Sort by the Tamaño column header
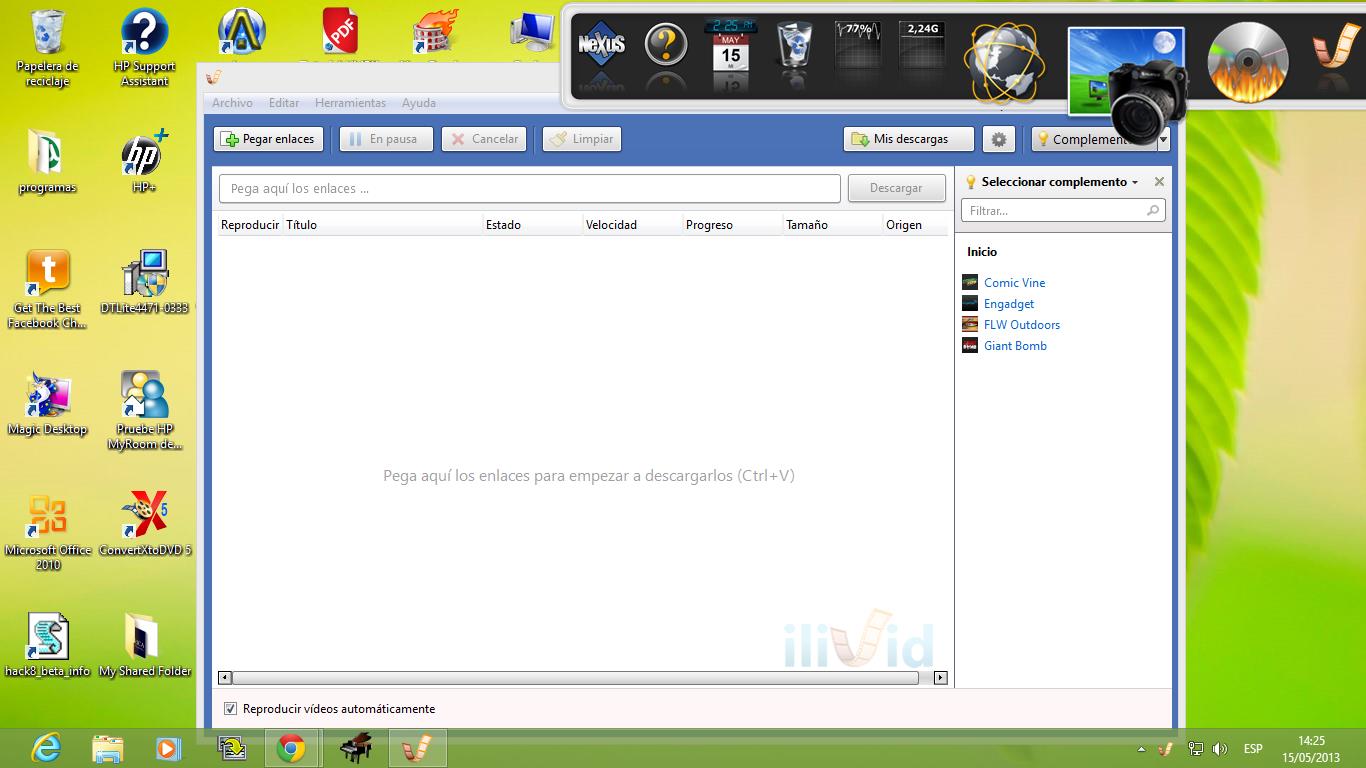This screenshot has height=768, width=1366. [x=833, y=225]
